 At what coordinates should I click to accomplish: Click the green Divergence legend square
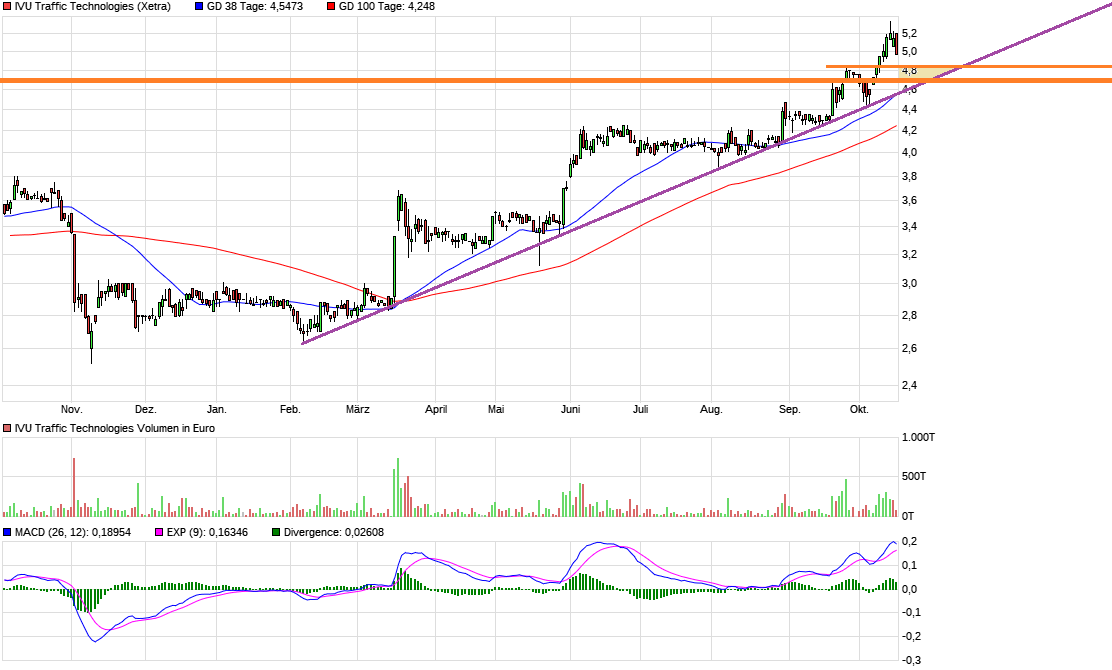tap(276, 532)
